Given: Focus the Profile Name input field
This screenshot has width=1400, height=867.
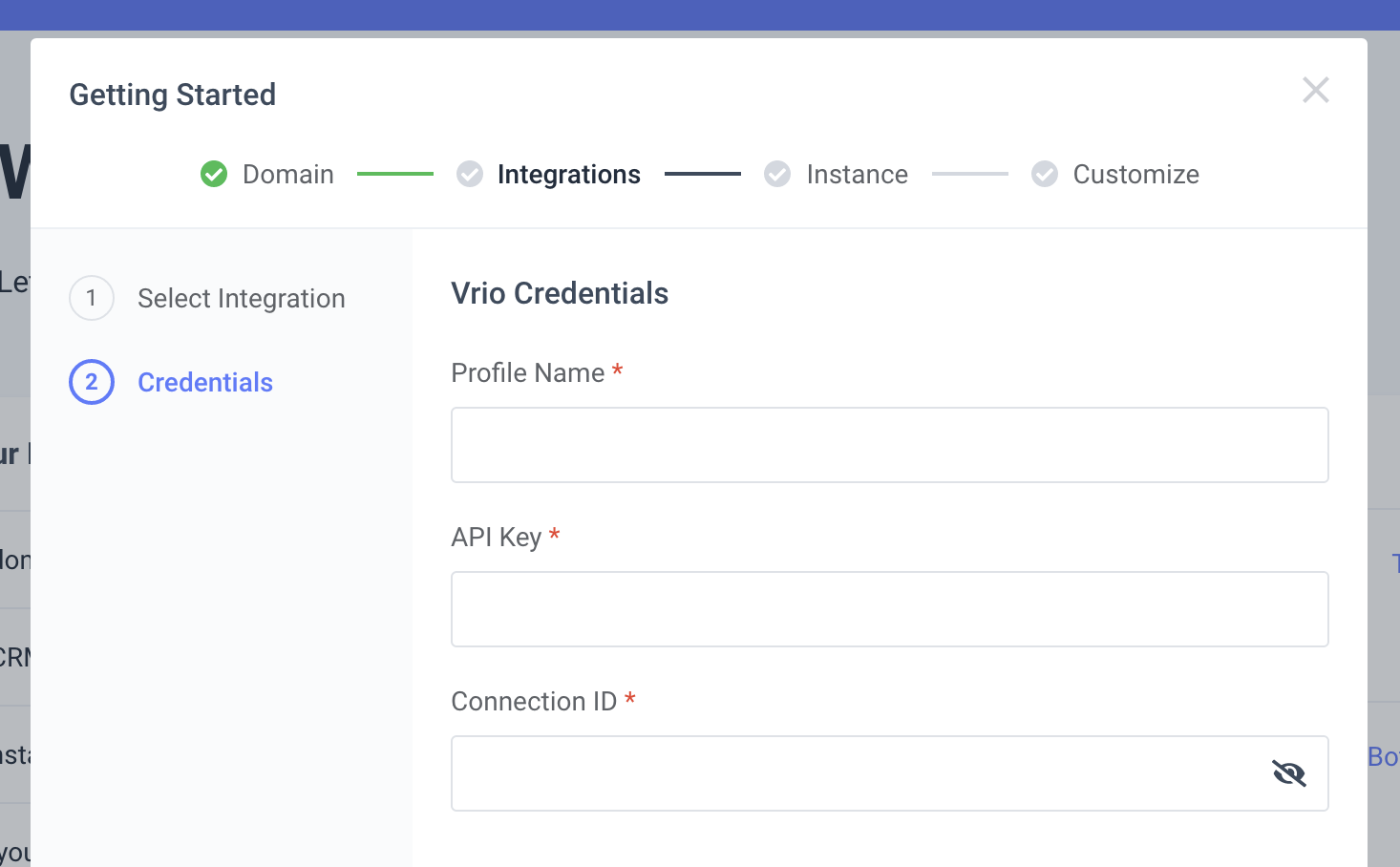Looking at the screenshot, I should click(890, 445).
